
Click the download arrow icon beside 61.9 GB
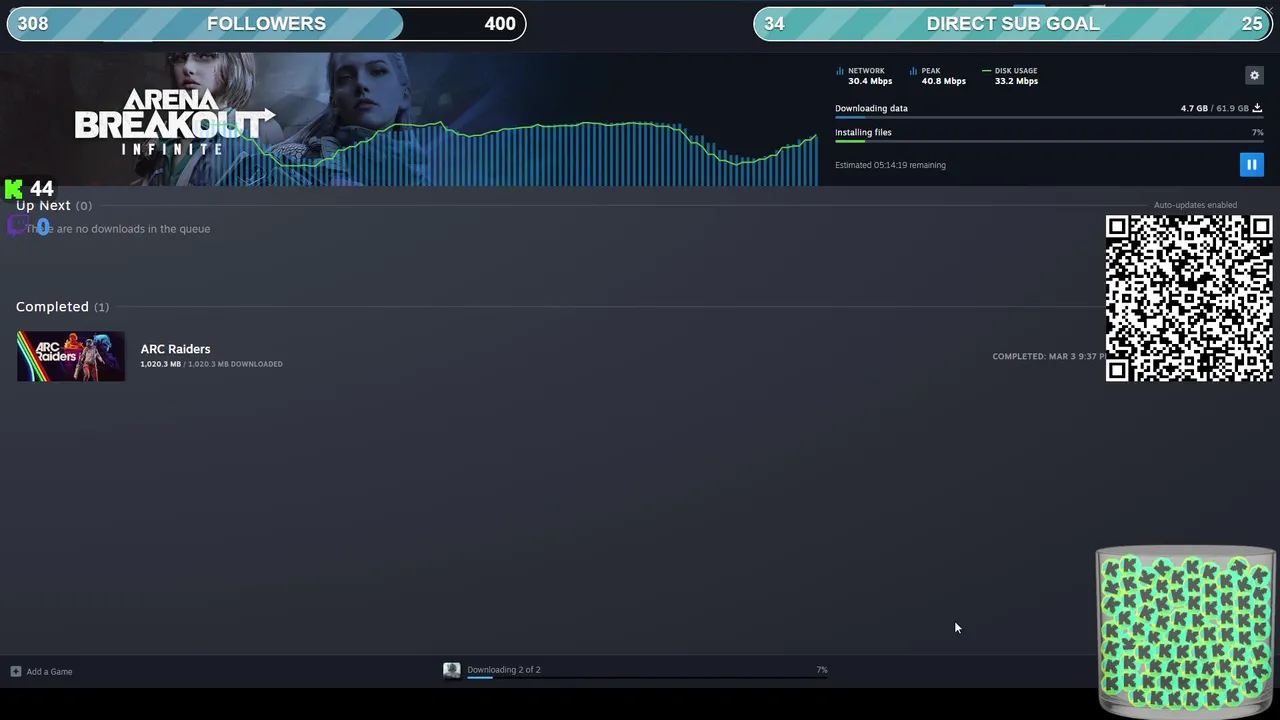1257,108
